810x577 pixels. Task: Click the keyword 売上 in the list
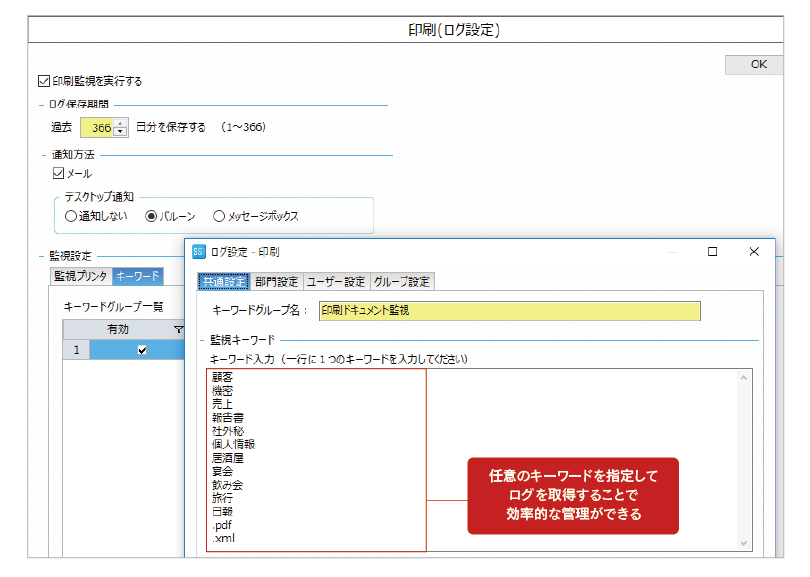tap(222, 404)
